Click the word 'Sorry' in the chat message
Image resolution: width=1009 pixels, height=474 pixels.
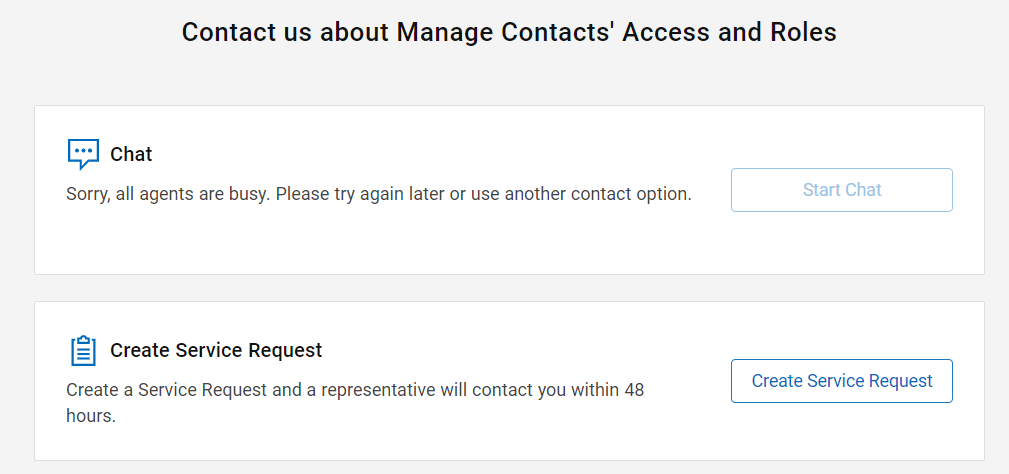(88, 194)
